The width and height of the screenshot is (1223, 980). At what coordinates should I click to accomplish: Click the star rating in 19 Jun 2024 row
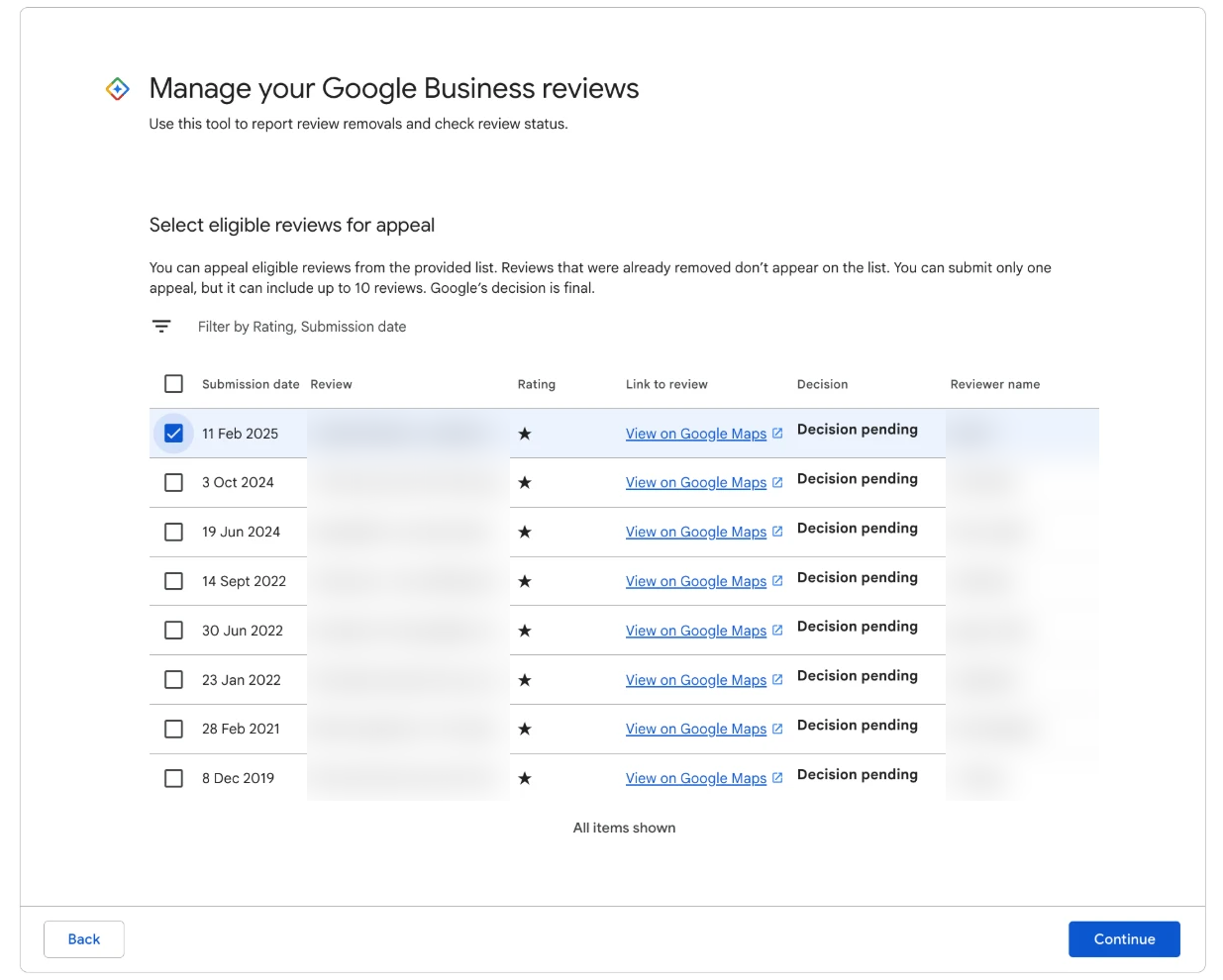click(525, 532)
